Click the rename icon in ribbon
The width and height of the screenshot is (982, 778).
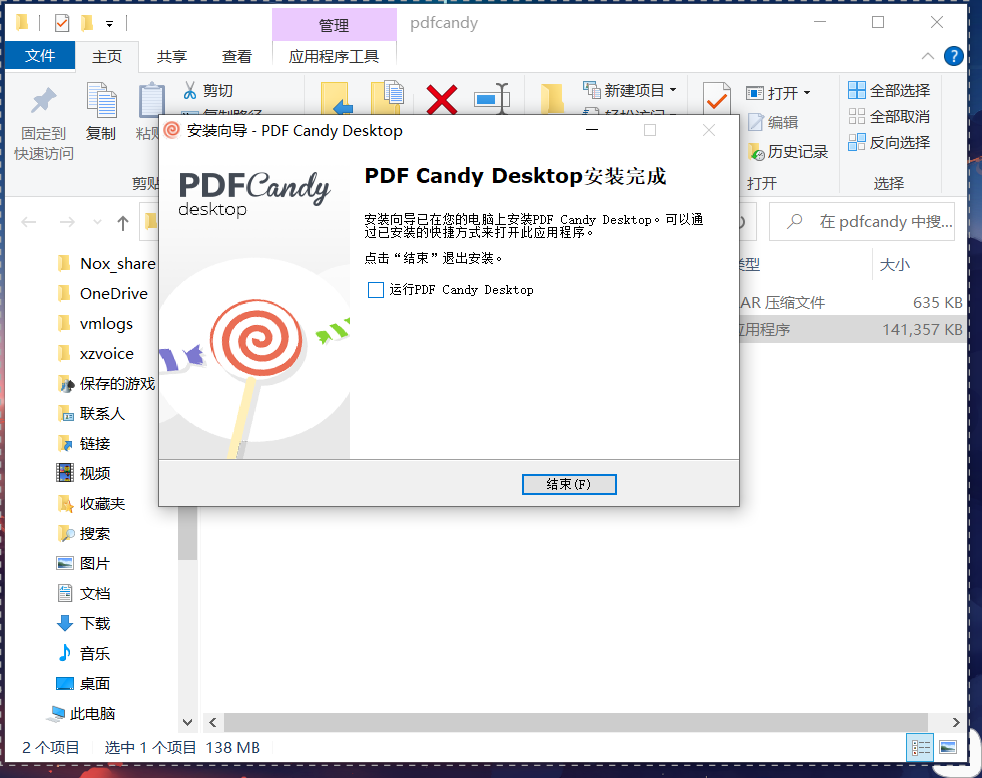pyautogui.click(x=492, y=98)
